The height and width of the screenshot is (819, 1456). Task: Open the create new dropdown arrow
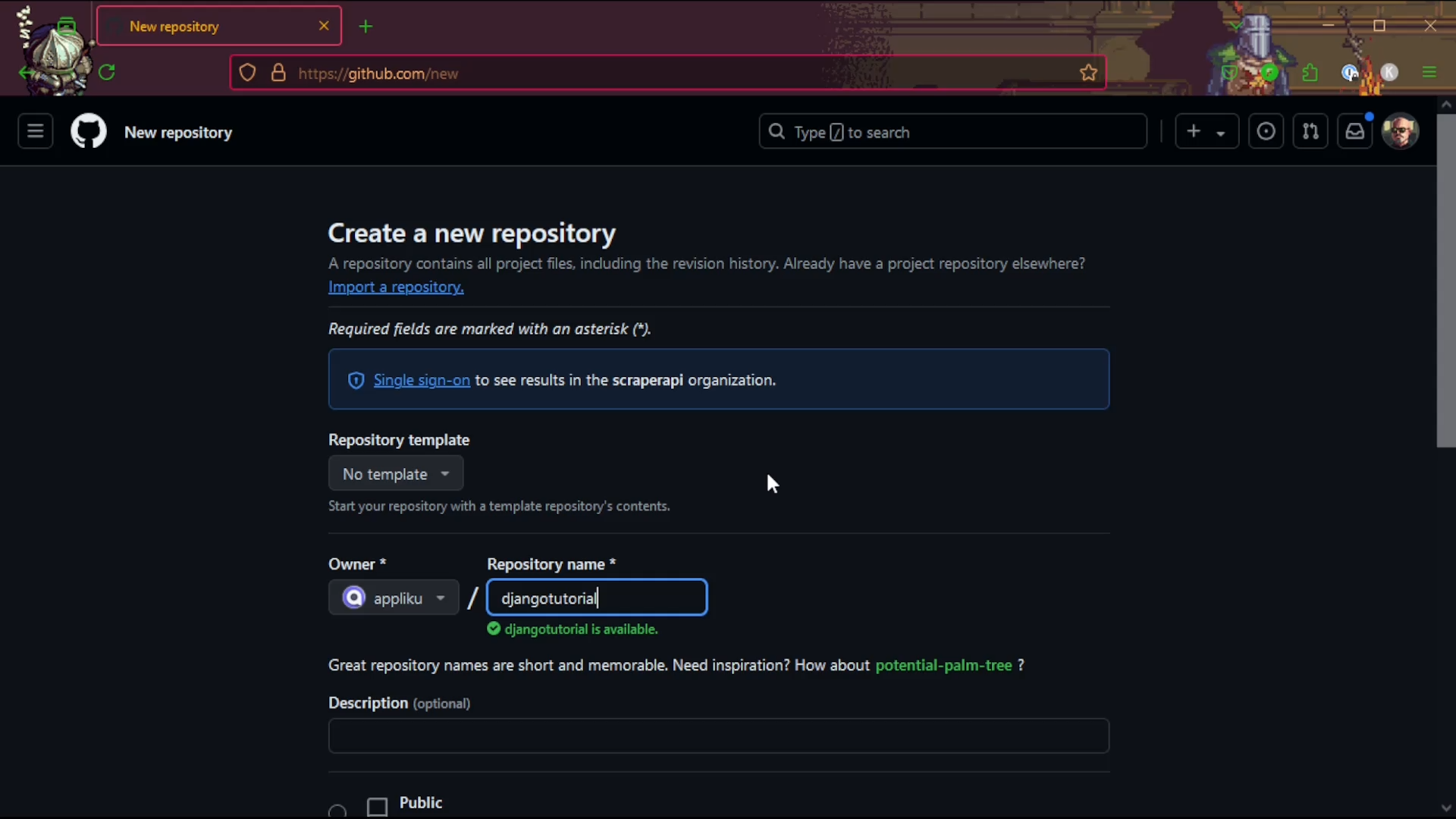point(1222,131)
